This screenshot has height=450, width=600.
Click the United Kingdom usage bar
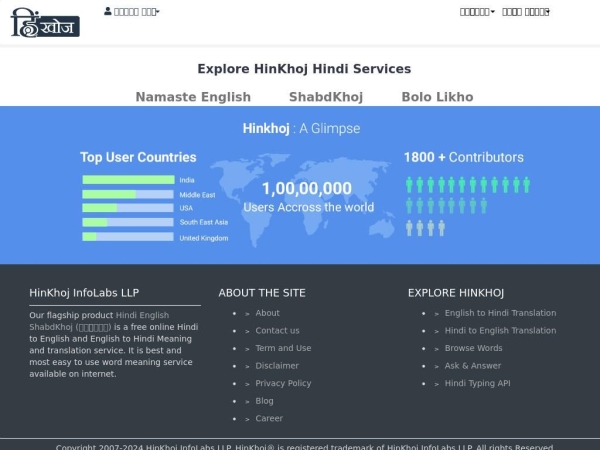(128, 237)
